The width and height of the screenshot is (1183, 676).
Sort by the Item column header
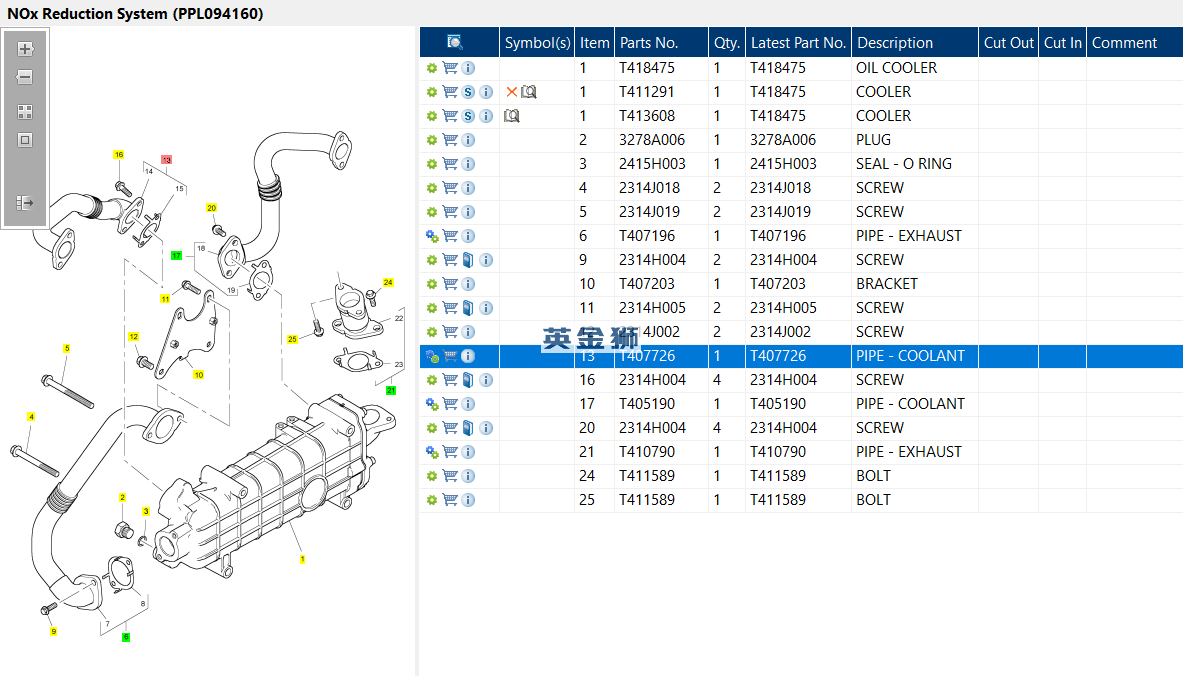click(595, 42)
